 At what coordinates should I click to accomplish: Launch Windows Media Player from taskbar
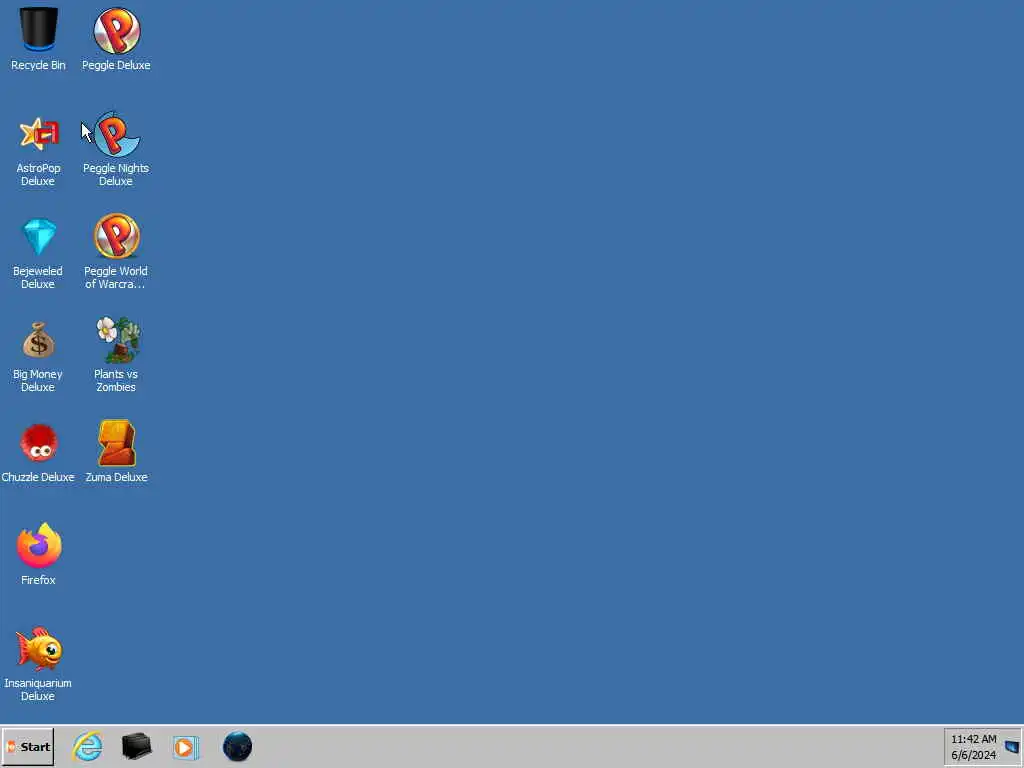[185, 747]
